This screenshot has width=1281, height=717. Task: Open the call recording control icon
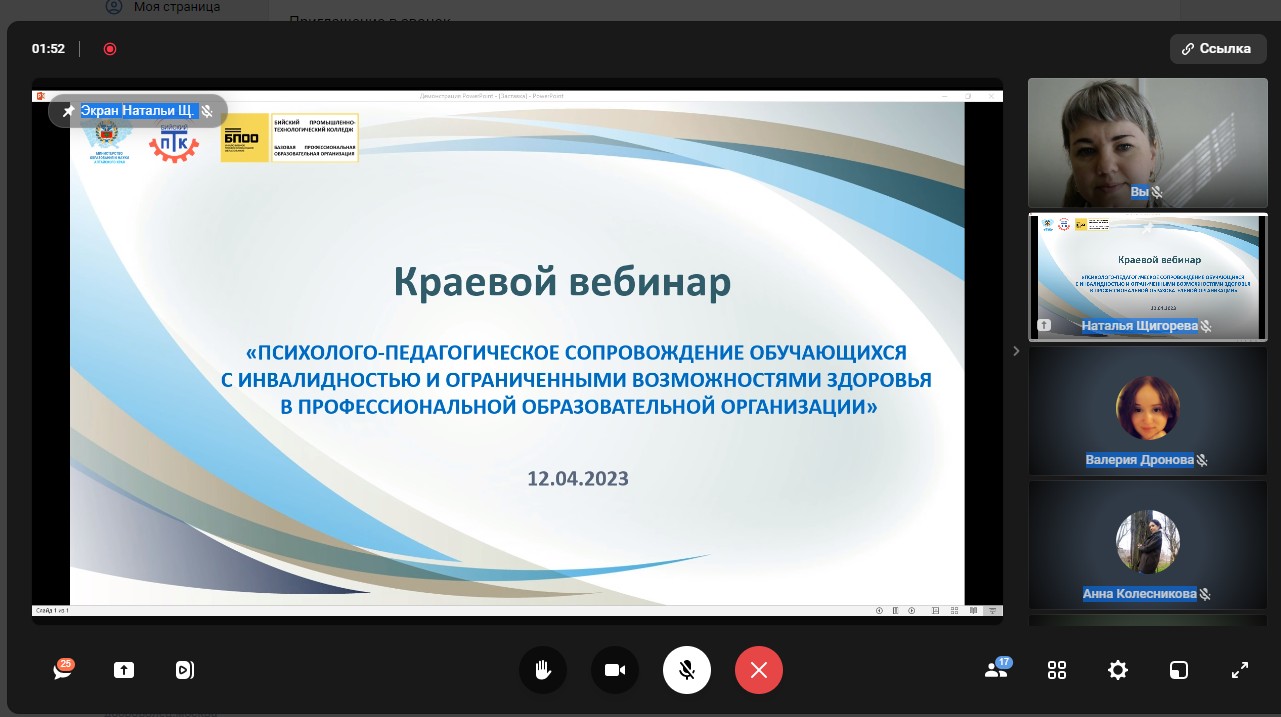tap(185, 670)
